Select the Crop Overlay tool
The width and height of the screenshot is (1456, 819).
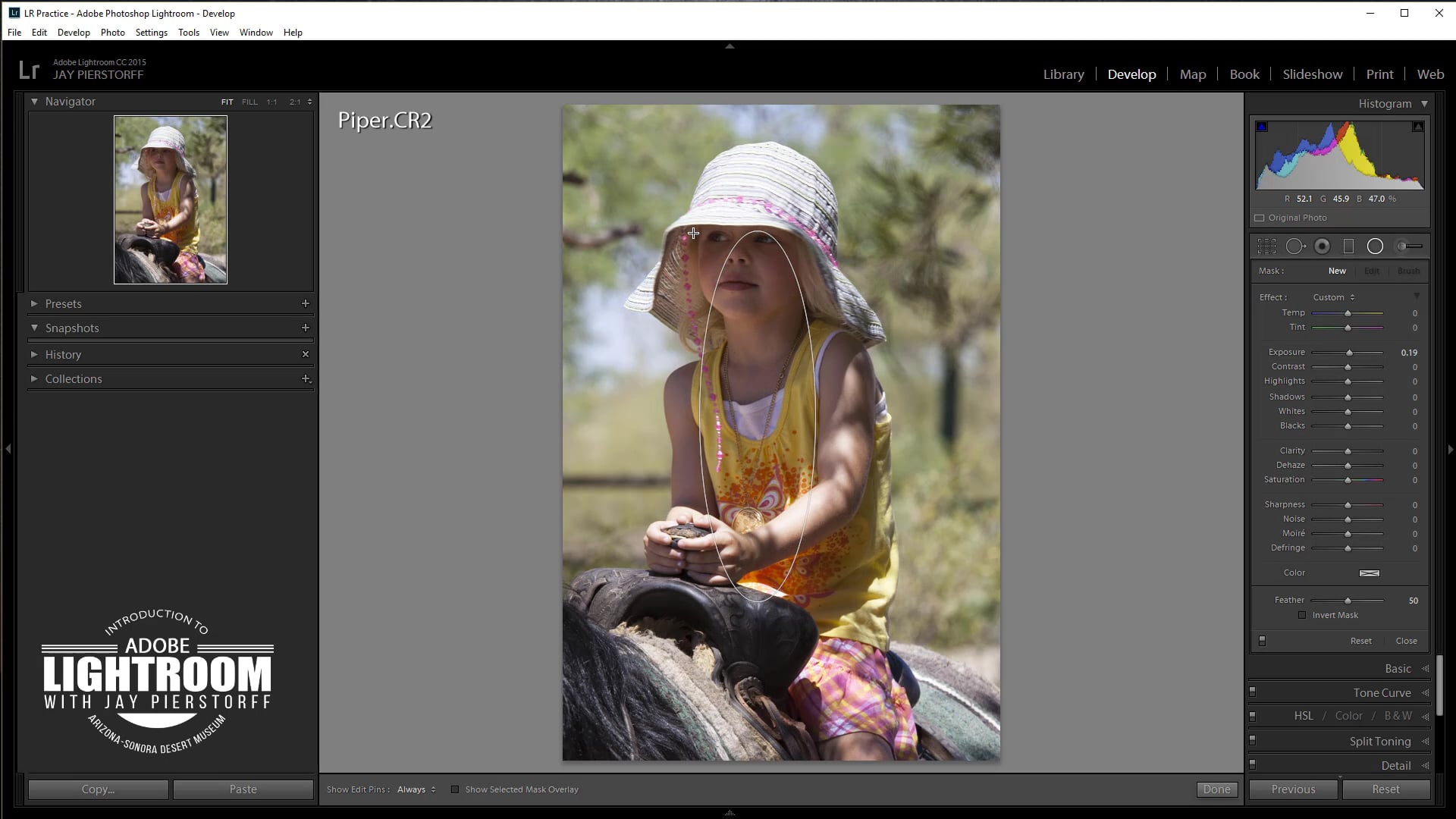1266,246
